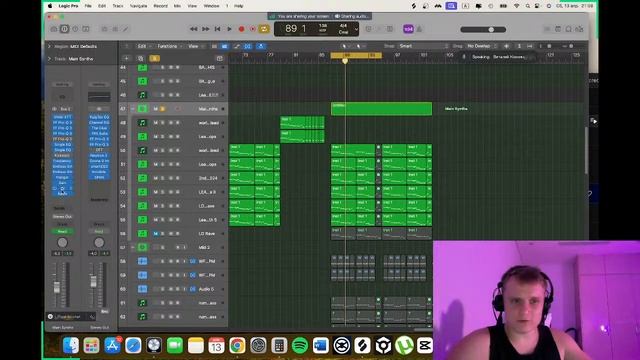Collapse the track 57 Midi 2 stack
The width and height of the screenshot is (640, 360).
click(133, 247)
